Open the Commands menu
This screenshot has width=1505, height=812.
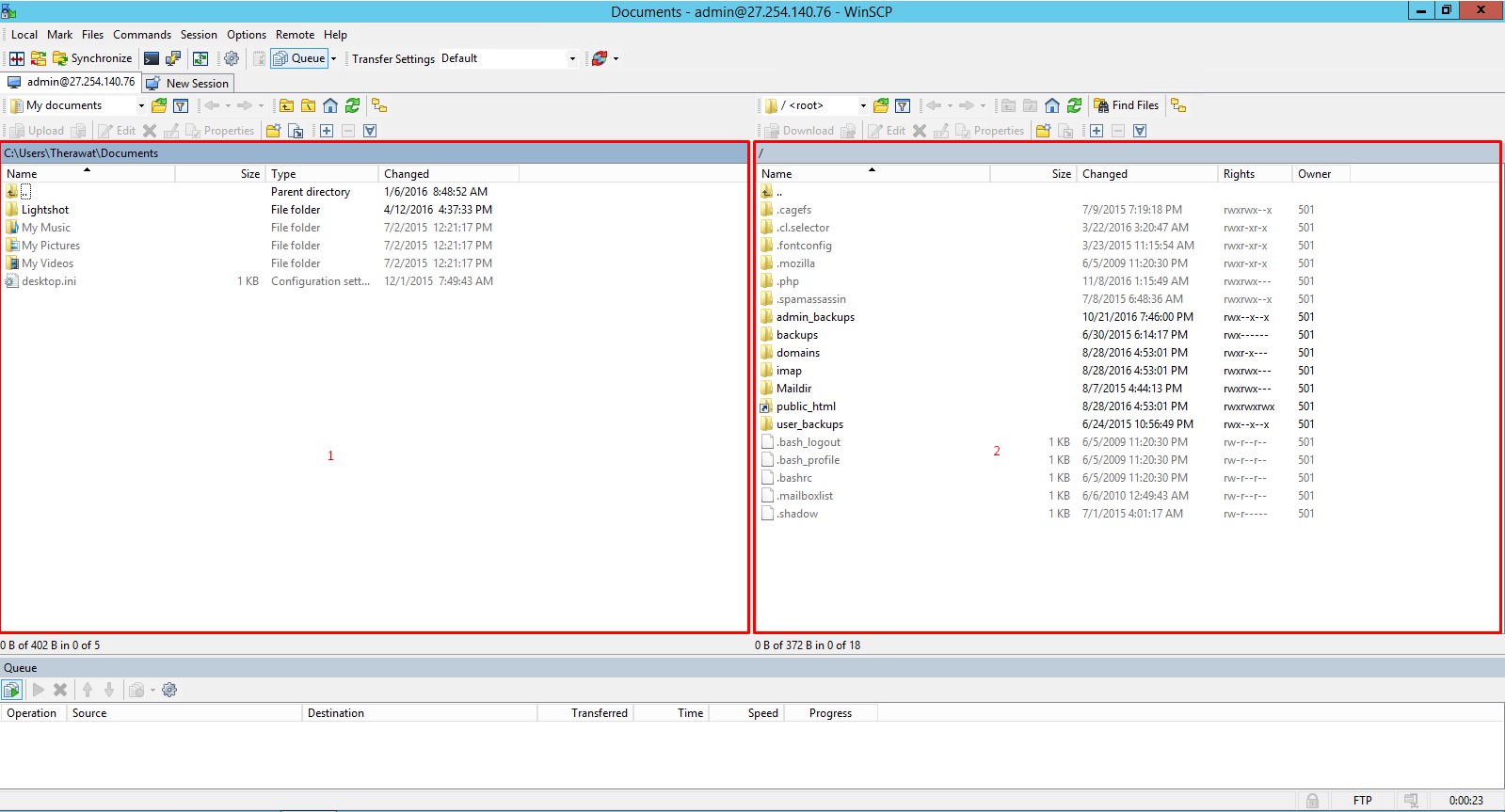[142, 35]
